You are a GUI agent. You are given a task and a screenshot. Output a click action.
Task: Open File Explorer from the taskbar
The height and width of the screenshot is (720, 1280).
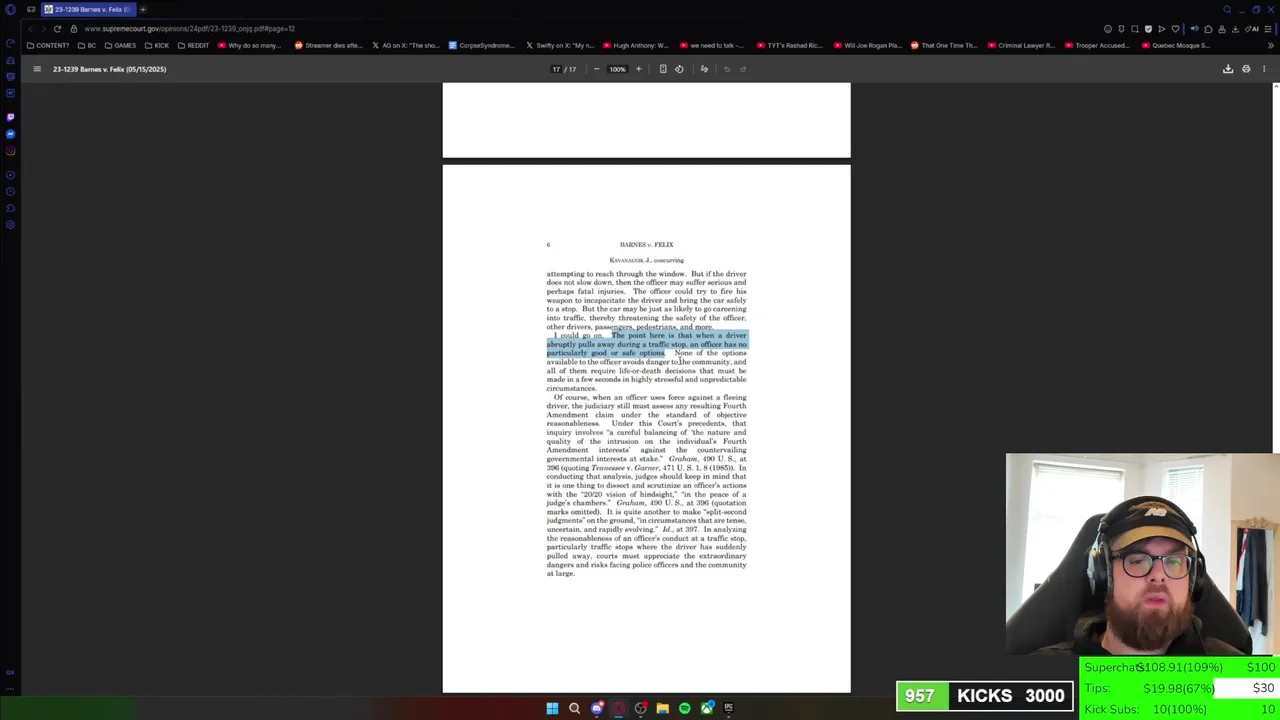click(662, 708)
